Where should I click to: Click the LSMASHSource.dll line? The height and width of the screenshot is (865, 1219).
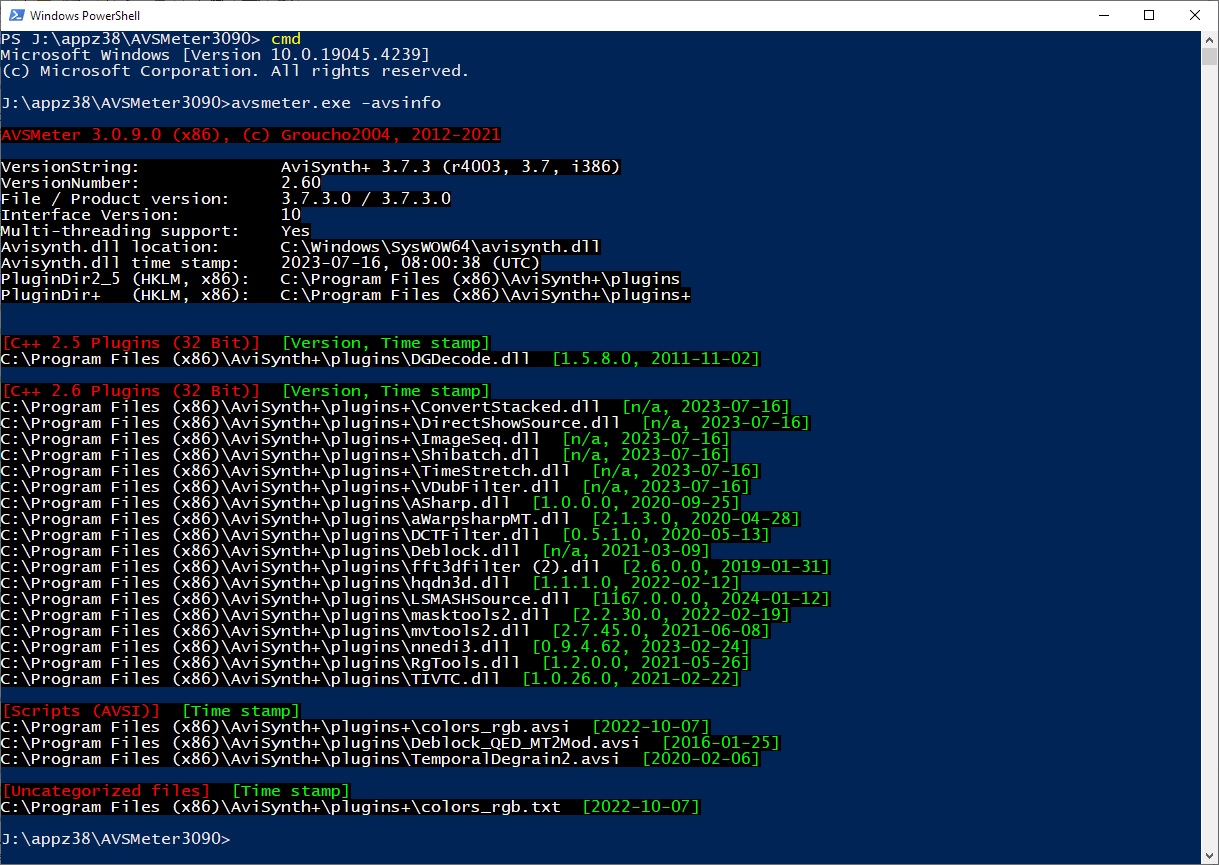416,599
